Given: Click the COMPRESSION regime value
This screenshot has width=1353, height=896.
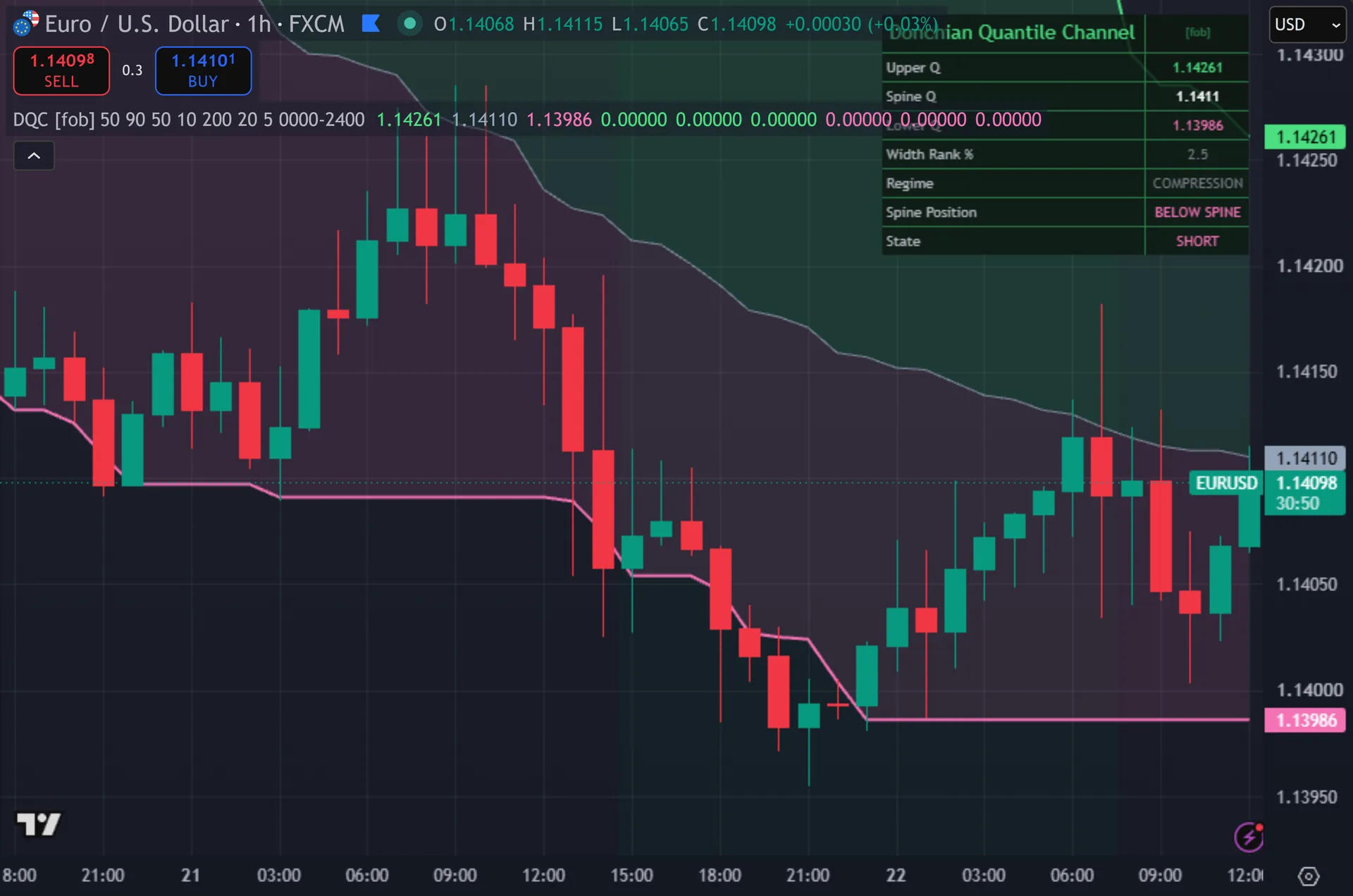Looking at the screenshot, I should [1197, 183].
